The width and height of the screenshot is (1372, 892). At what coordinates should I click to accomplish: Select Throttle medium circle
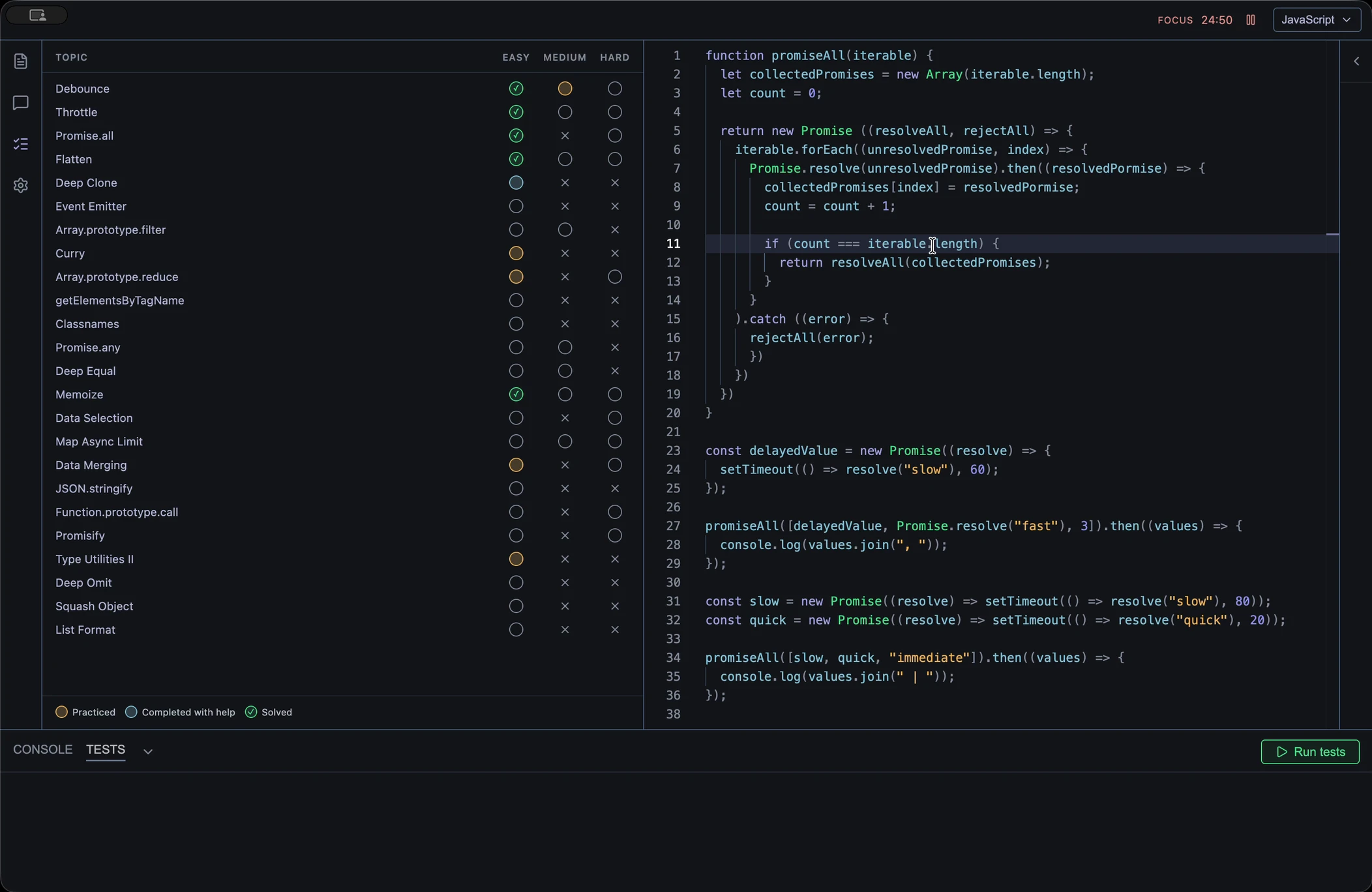(x=565, y=112)
